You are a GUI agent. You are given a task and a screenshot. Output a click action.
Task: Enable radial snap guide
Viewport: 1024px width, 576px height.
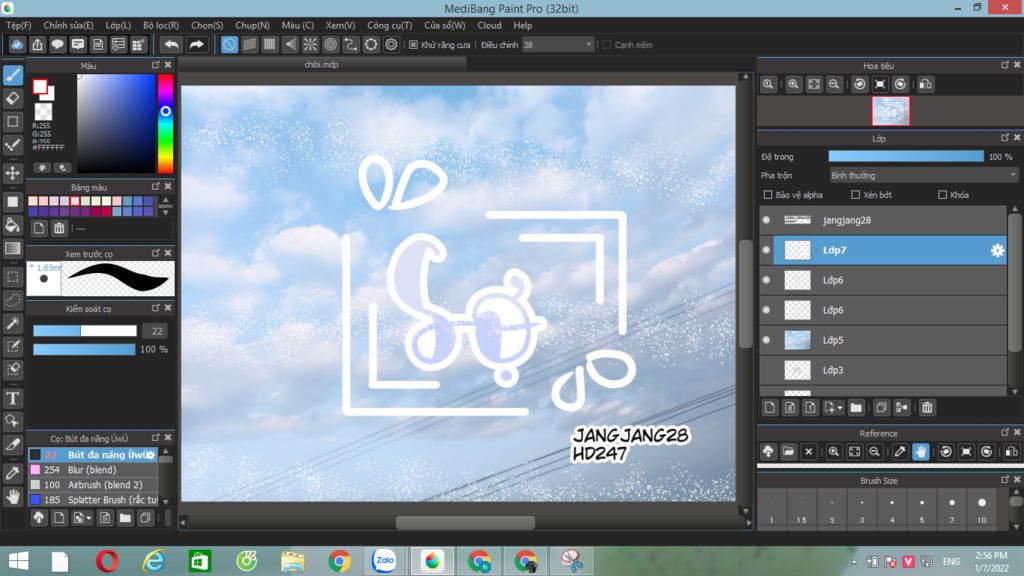click(x=310, y=44)
